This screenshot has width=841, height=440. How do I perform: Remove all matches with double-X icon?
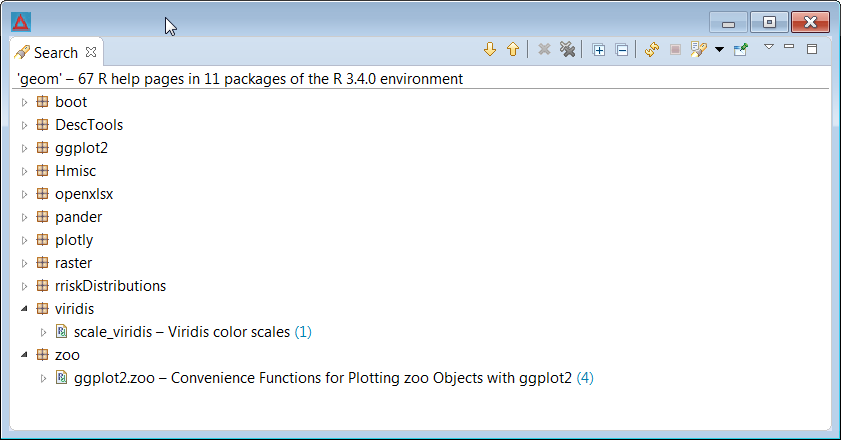(567, 50)
